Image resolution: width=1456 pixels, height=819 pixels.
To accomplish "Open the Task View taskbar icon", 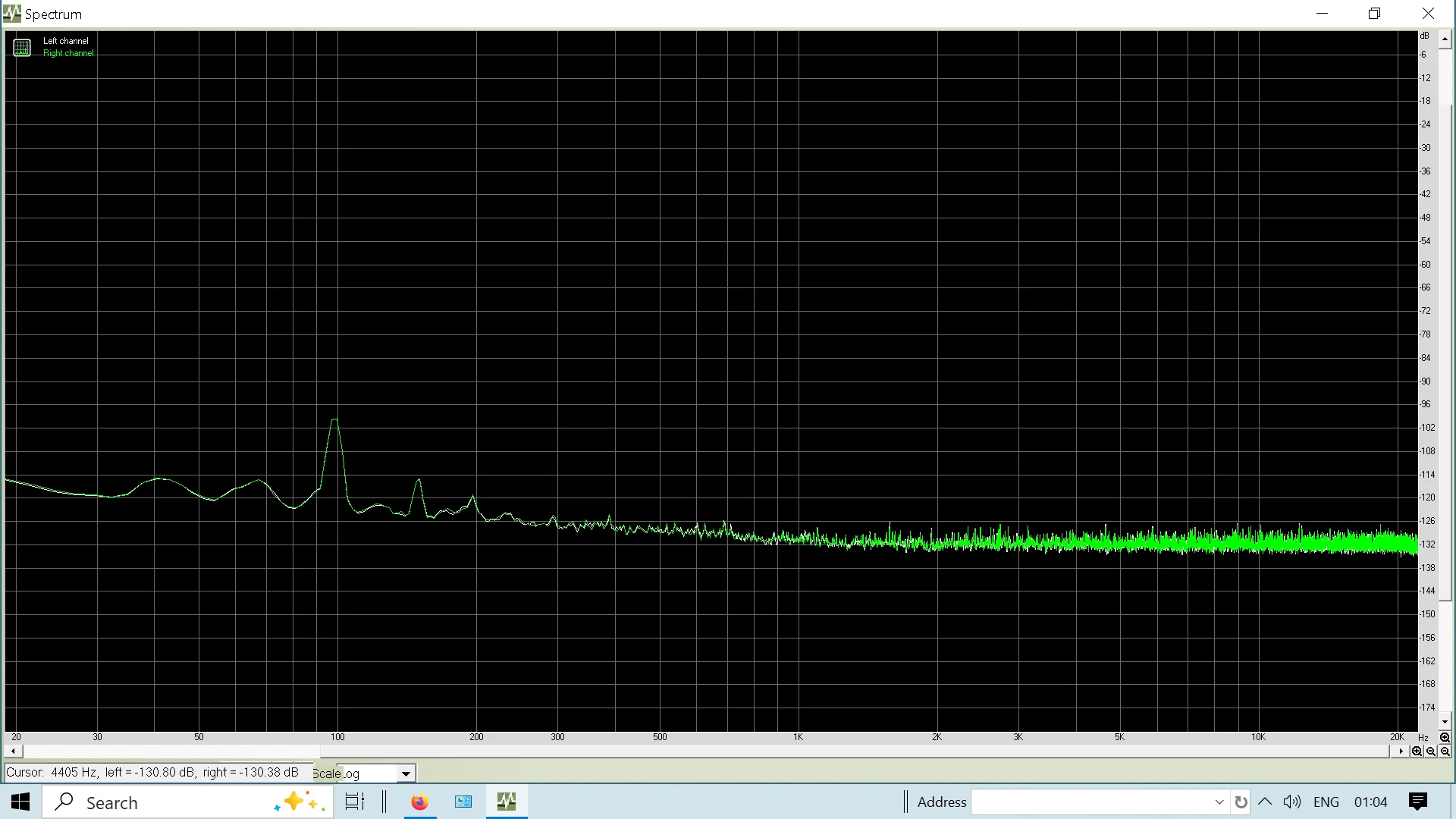I will click(x=354, y=802).
